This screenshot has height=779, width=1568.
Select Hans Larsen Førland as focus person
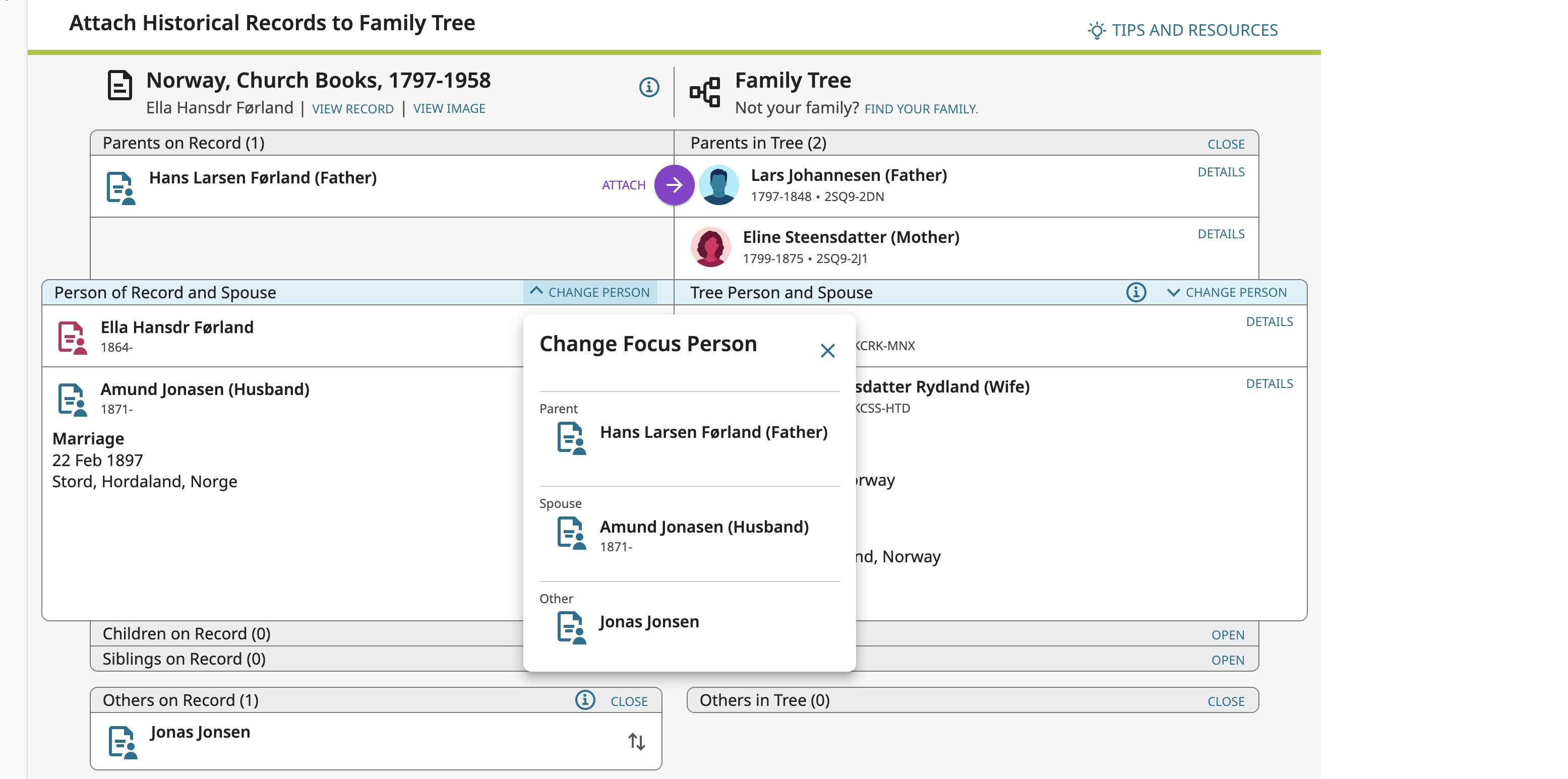(713, 432)
